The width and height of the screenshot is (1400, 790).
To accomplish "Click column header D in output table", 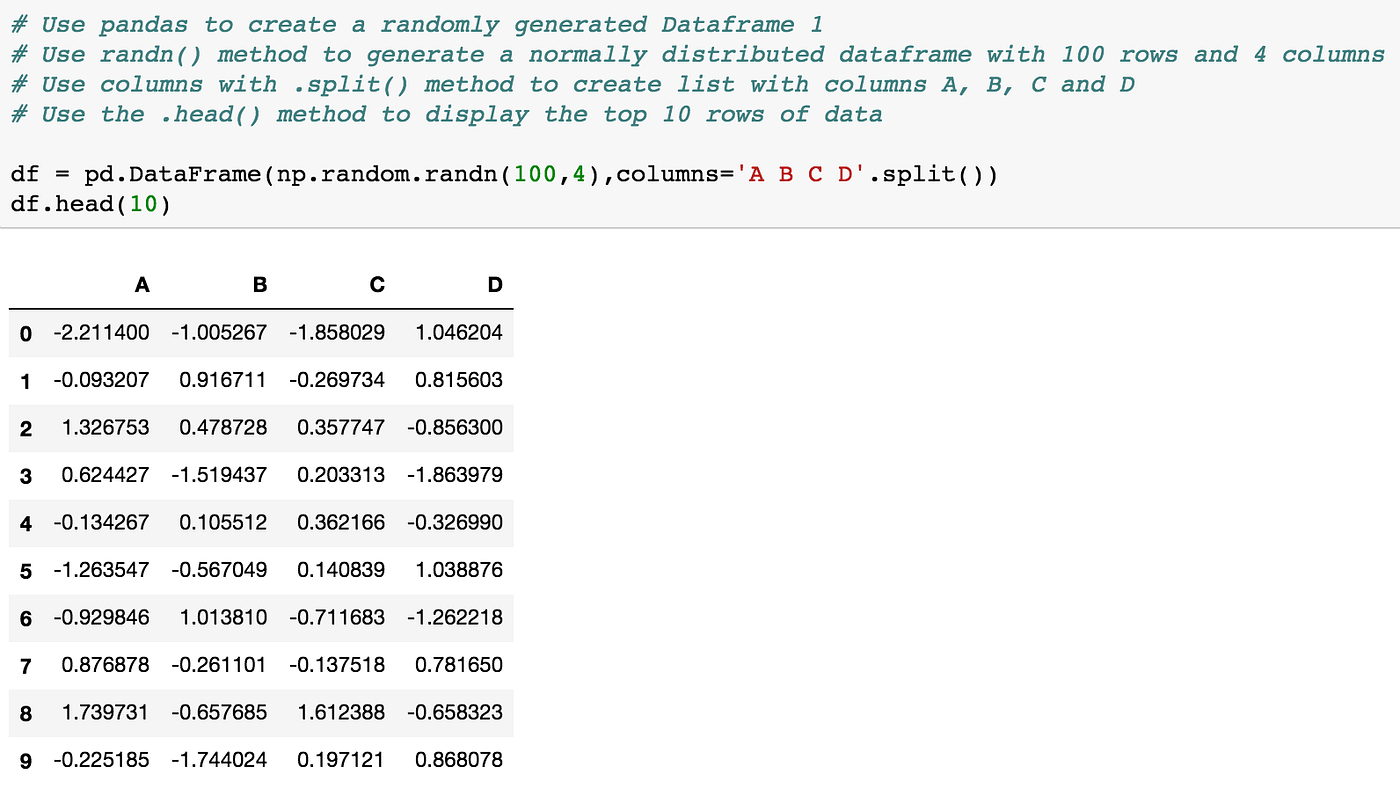I will coord(495,284).
